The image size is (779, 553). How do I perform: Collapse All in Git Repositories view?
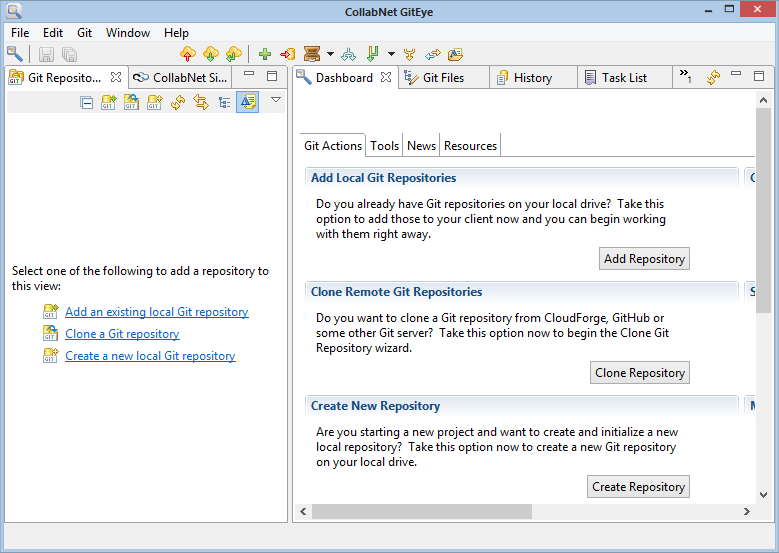tap(86, 102)
